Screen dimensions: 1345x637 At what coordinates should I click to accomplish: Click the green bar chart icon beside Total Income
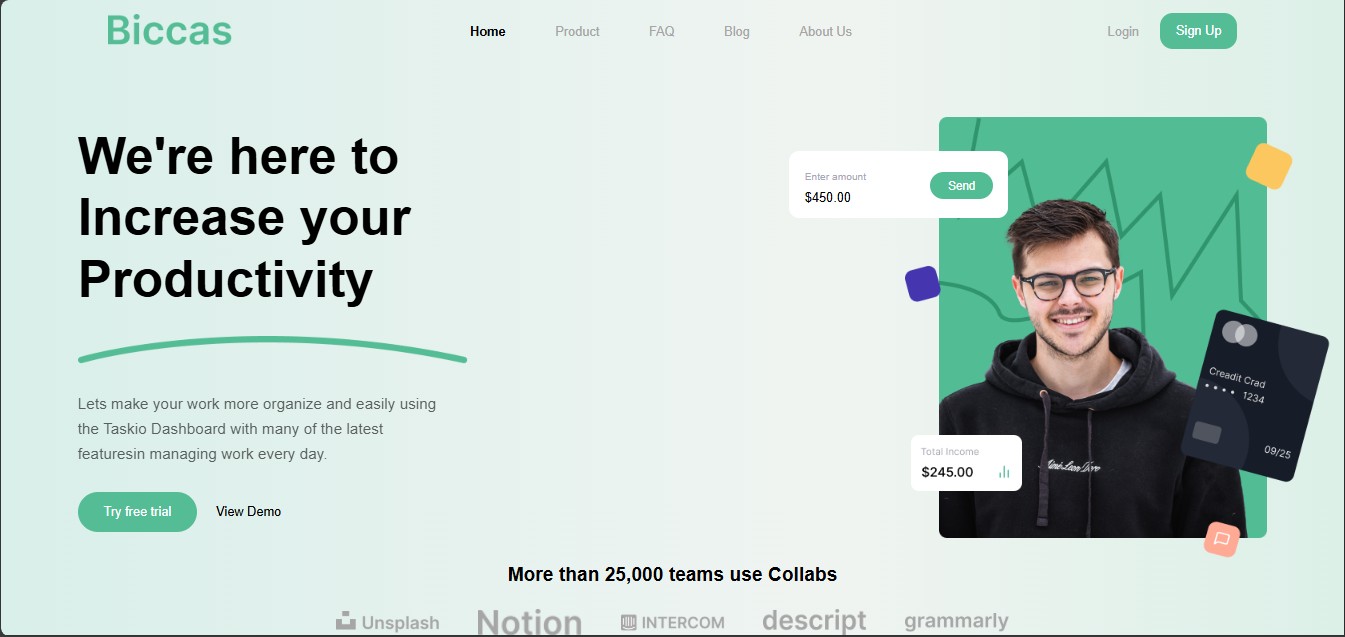(1004, 471)
